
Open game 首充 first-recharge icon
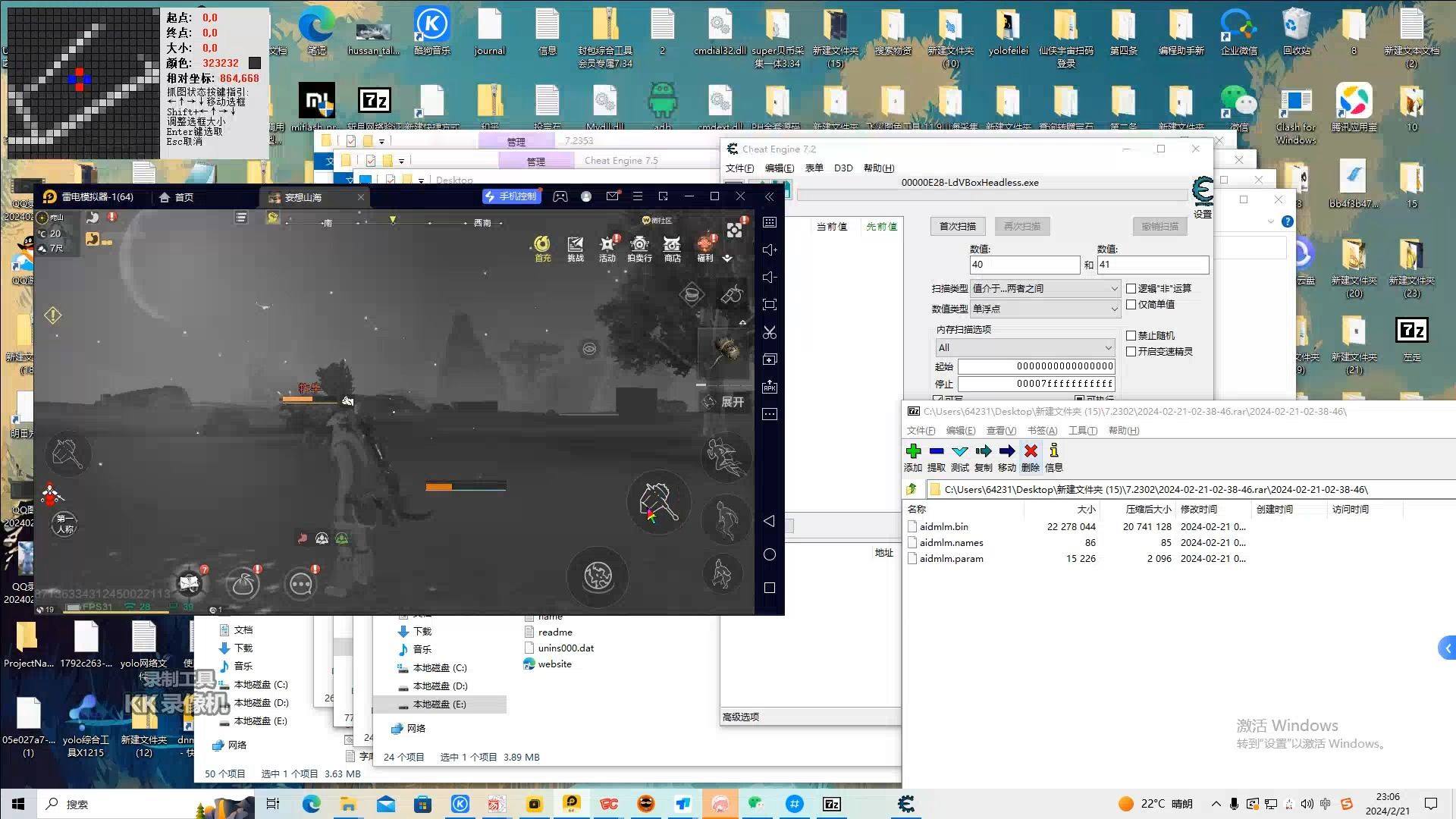click(542, 248)
